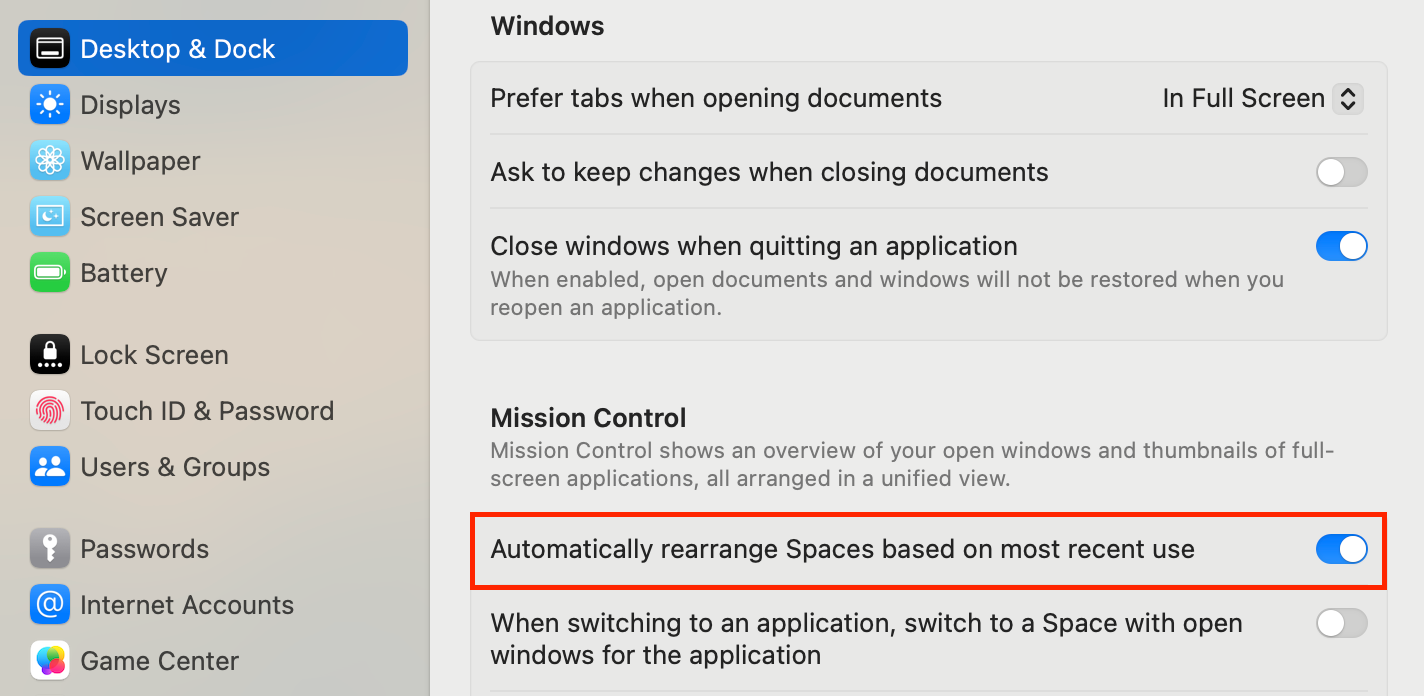Select Internet Accounts in sidebar
This screenshot has width=1424, height=696.
(x=213, y=604)
